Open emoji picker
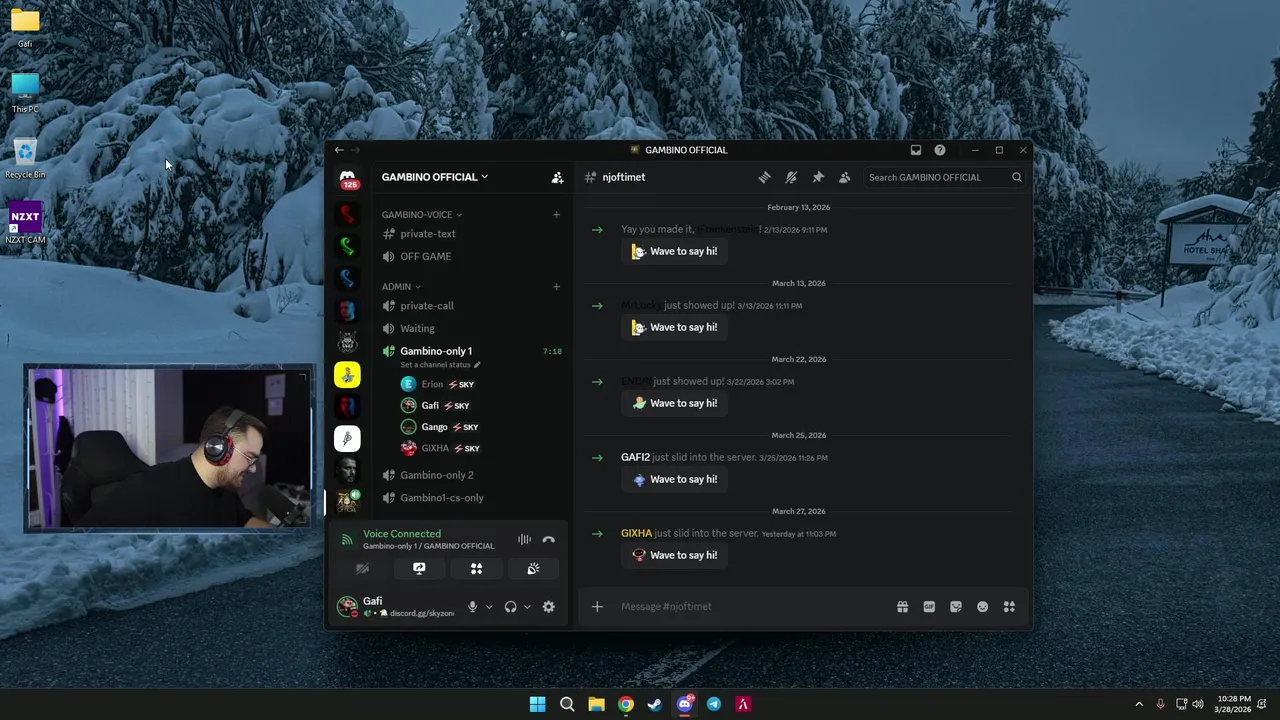 (x=983, y=606)
